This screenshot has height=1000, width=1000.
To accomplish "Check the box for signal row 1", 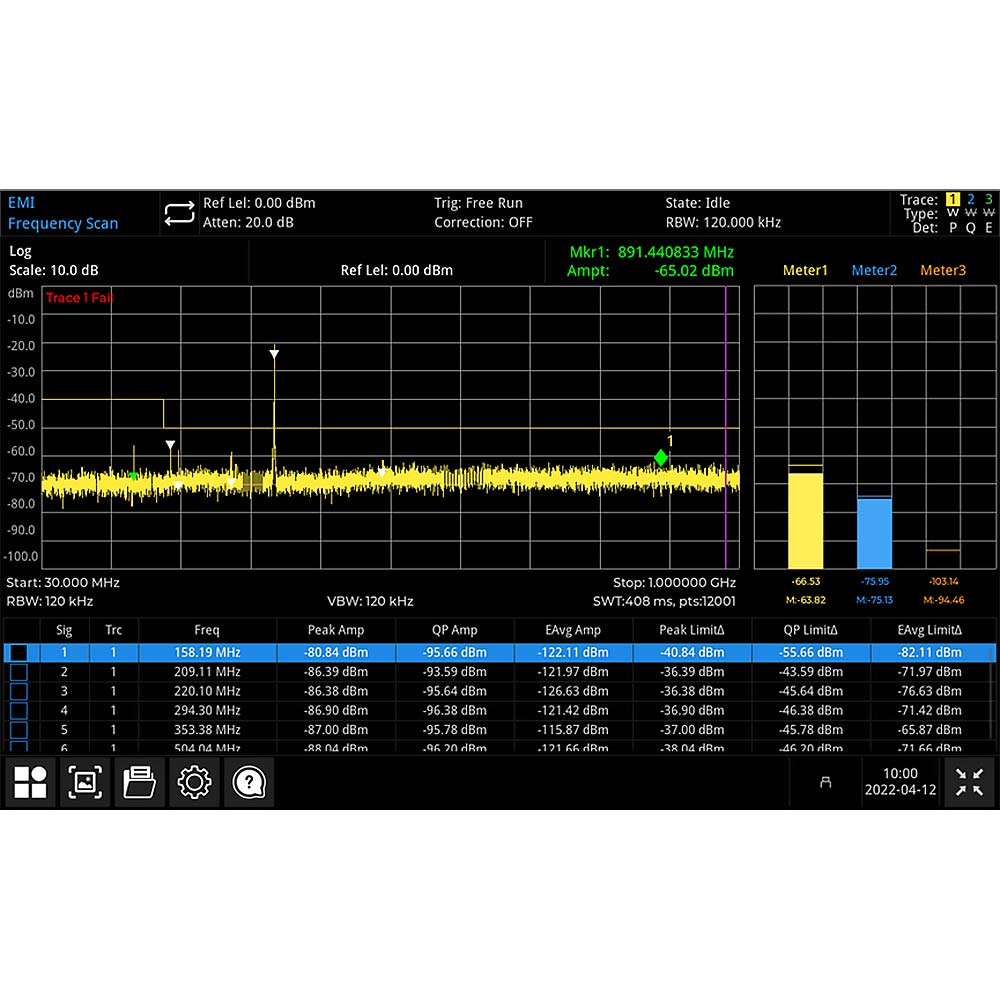I will pyautogui.click(x=19, y=652).
